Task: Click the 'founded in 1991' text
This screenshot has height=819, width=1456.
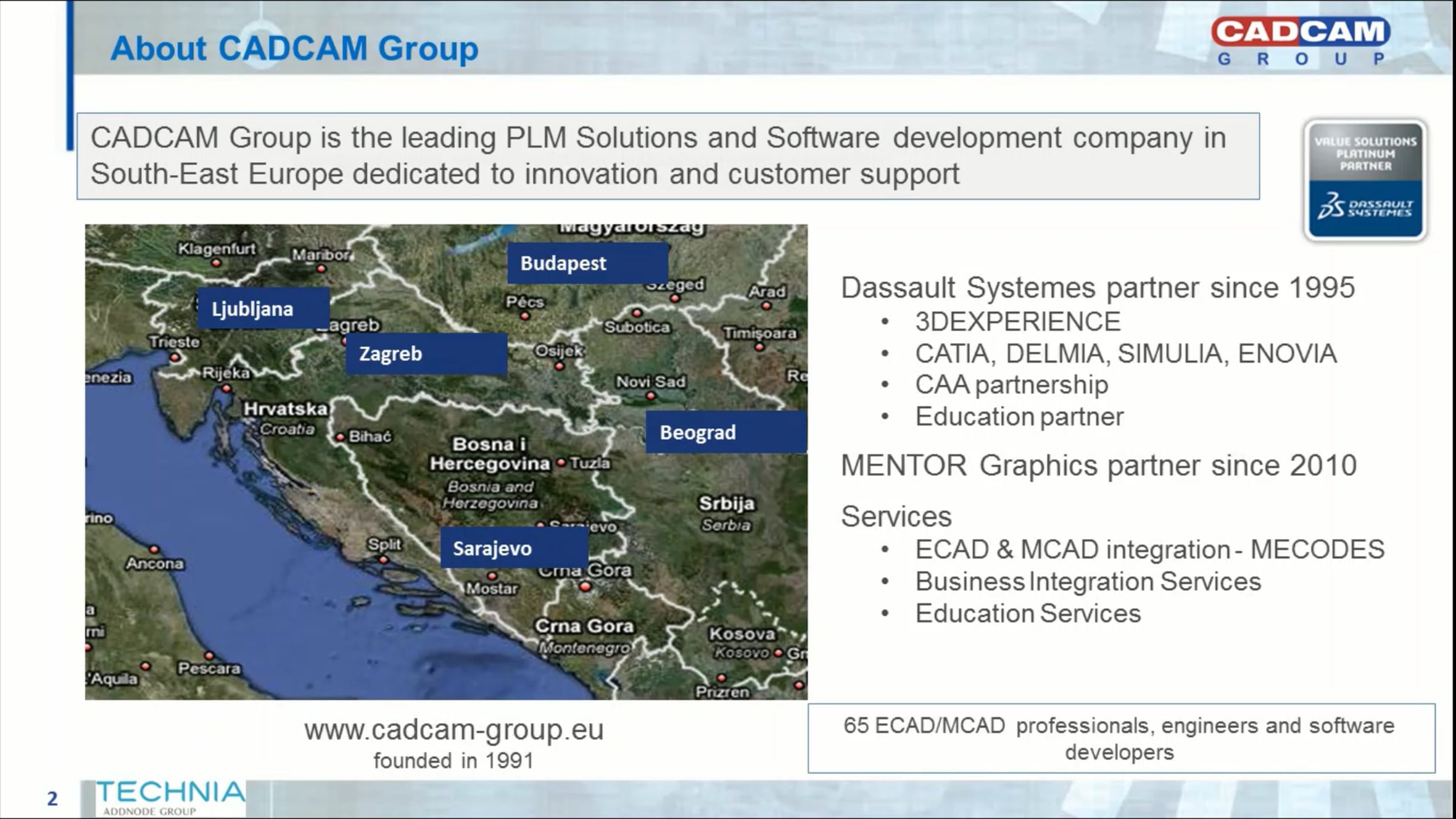Action: point(453,761)
